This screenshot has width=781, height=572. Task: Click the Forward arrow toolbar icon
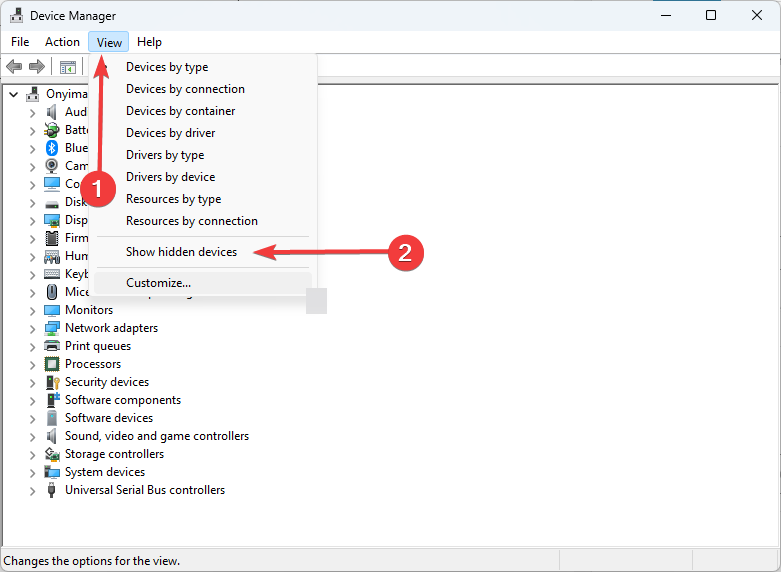[x=37, y=67]
